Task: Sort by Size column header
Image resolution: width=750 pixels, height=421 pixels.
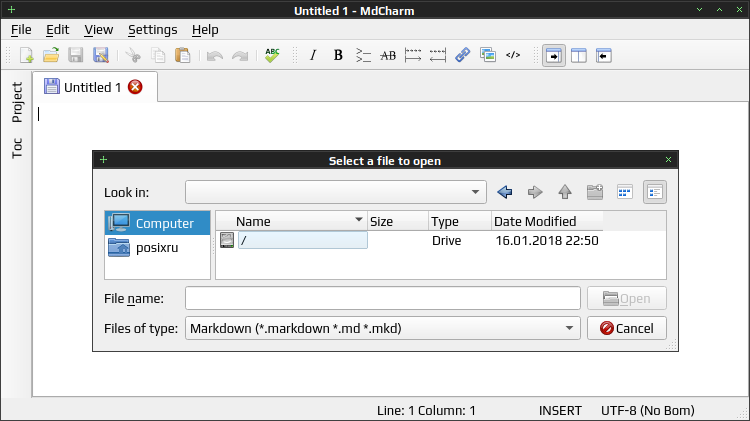Action: pos(397,222)
